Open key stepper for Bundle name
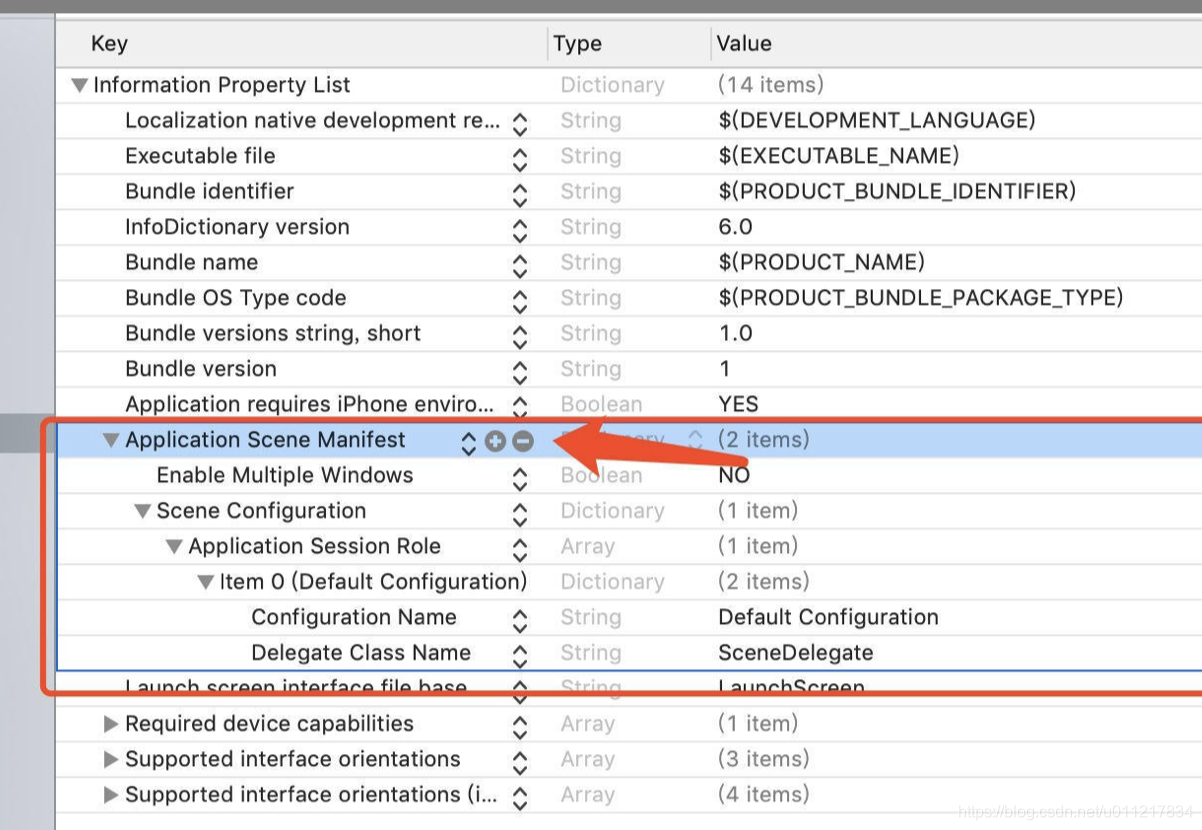 point(520,266)
